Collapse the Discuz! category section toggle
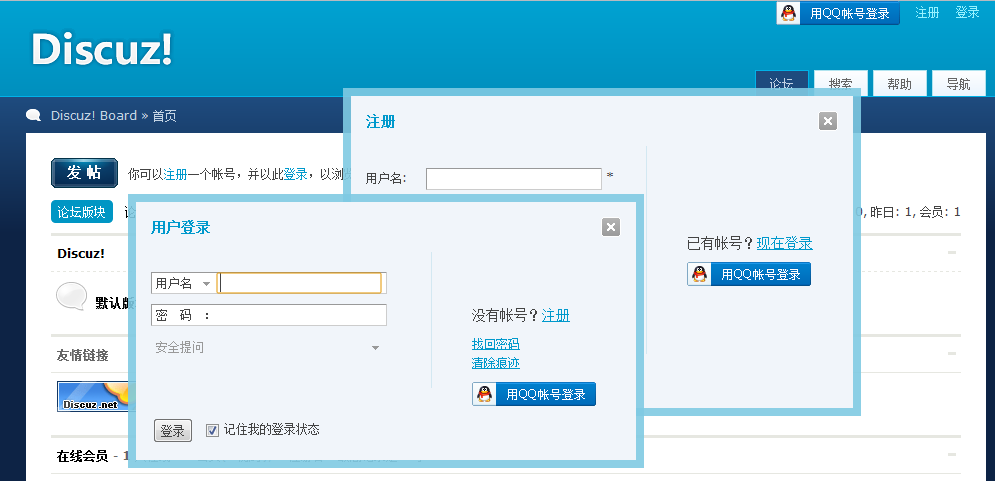Screen dimensions: 995x481 click(952, 253)
